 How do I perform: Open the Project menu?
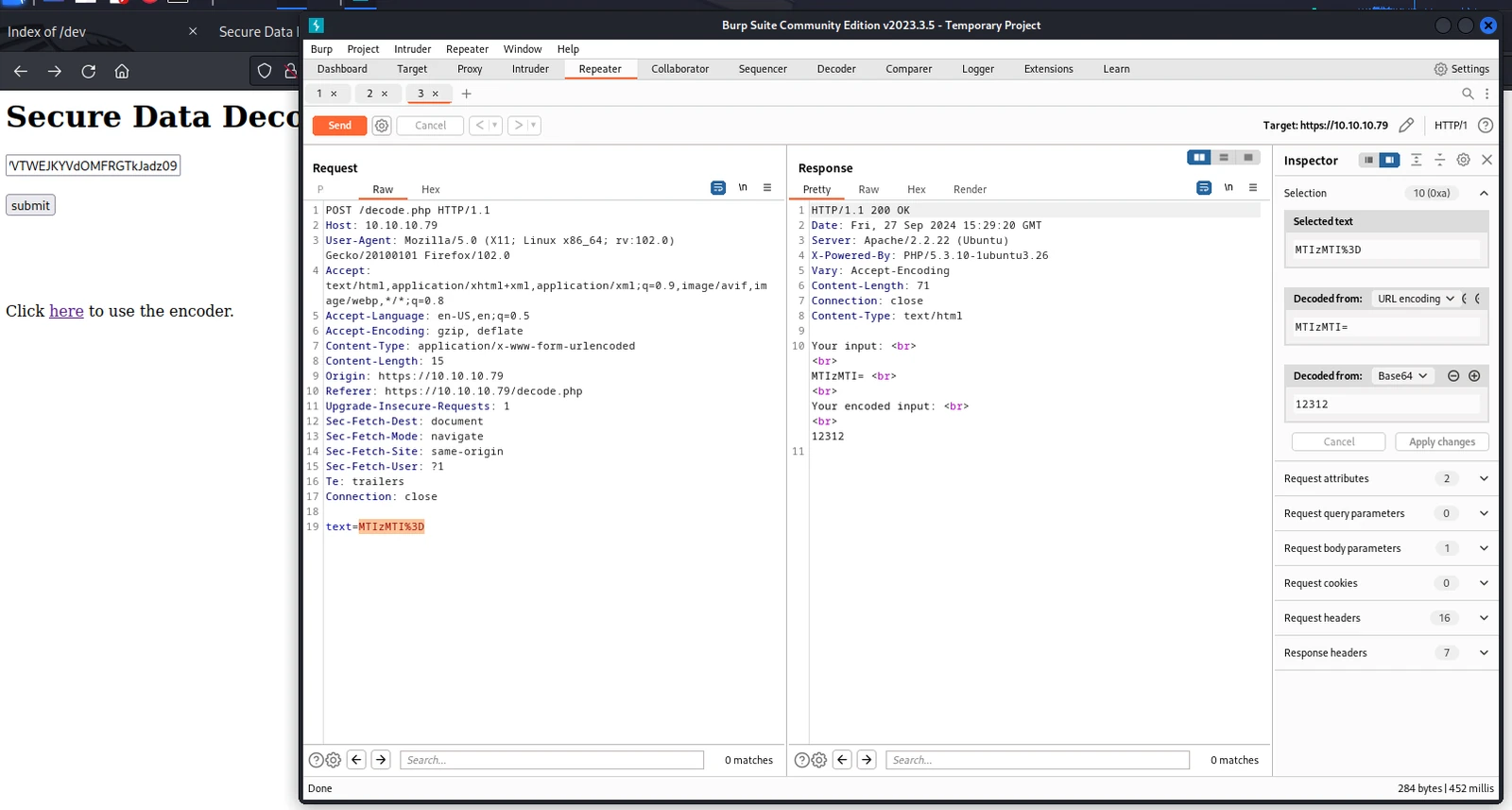coord(363,49)
